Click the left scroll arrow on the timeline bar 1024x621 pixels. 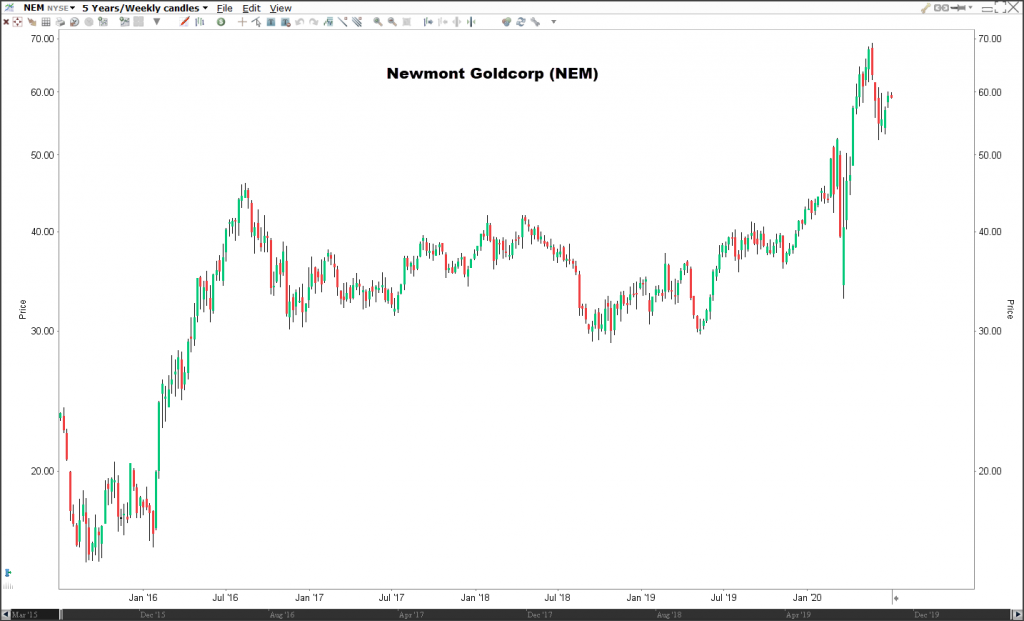pos(4,615)
